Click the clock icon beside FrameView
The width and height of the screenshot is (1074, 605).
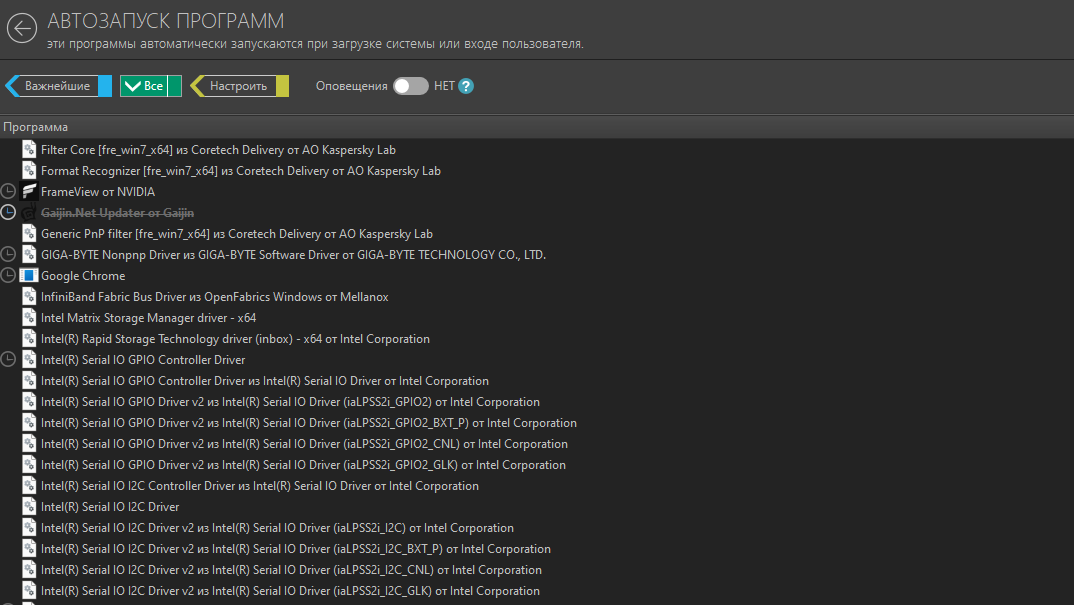click(9, 192)
